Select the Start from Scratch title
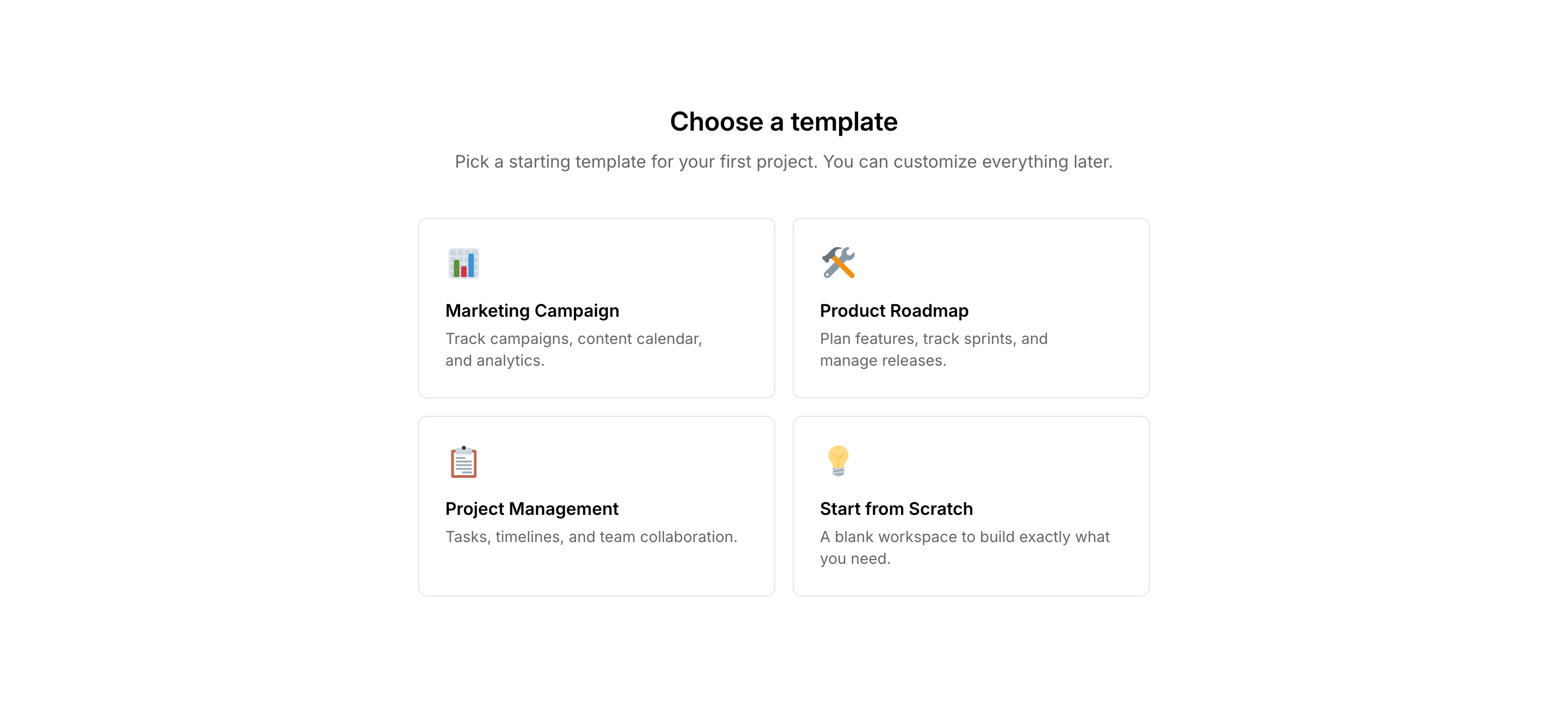The height and width of the screenshot is (701, 1568). [896, 509]
